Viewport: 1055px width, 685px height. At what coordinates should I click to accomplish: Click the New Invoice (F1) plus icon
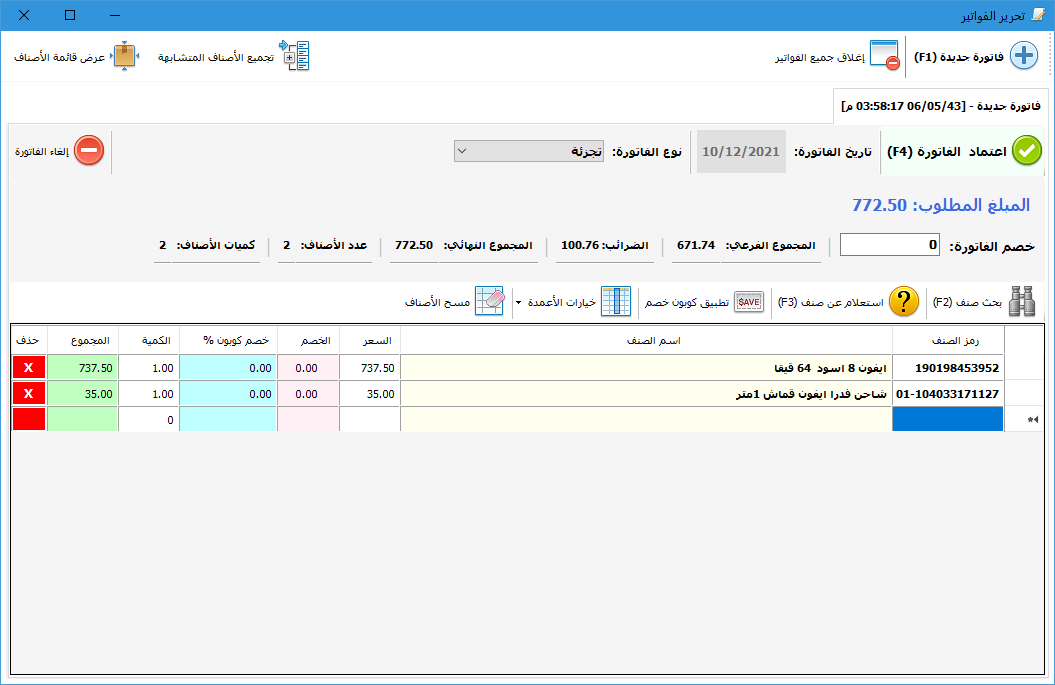point(1024,56)
